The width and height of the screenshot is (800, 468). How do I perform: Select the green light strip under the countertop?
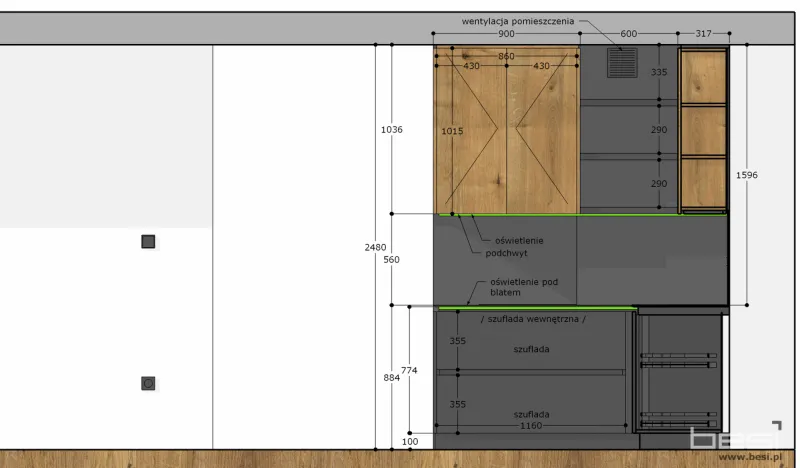pyautogui.click(x=538, y=308)
